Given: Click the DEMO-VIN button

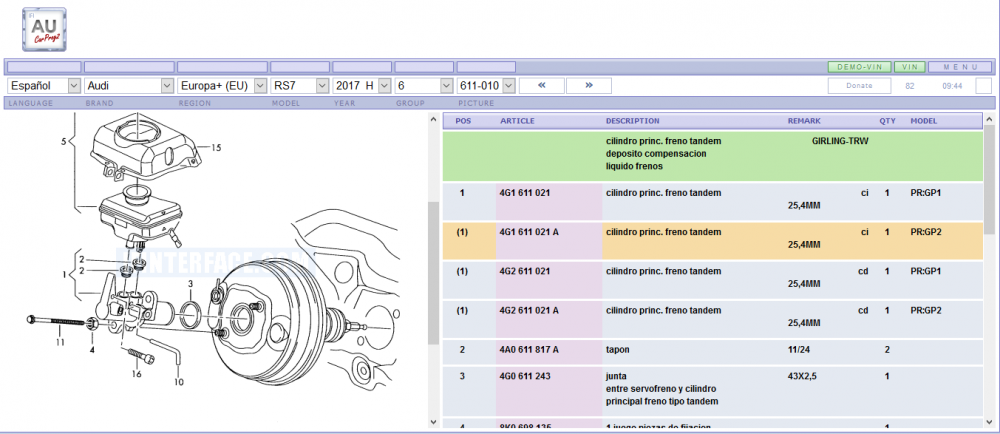Looking at the screenshot, I should pyautogui.click(x=859, y=67).
